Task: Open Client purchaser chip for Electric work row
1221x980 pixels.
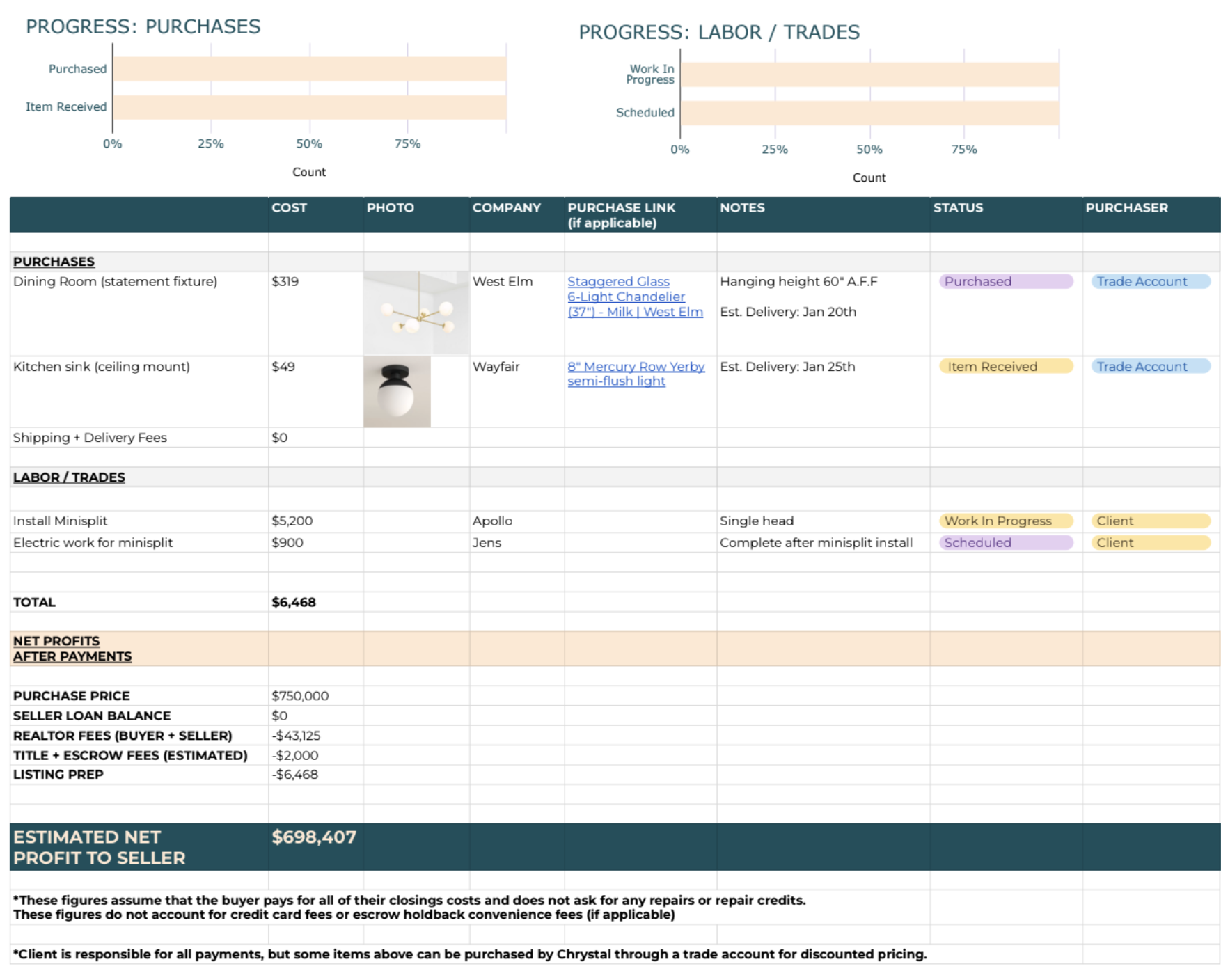Action: [1151, 542]
